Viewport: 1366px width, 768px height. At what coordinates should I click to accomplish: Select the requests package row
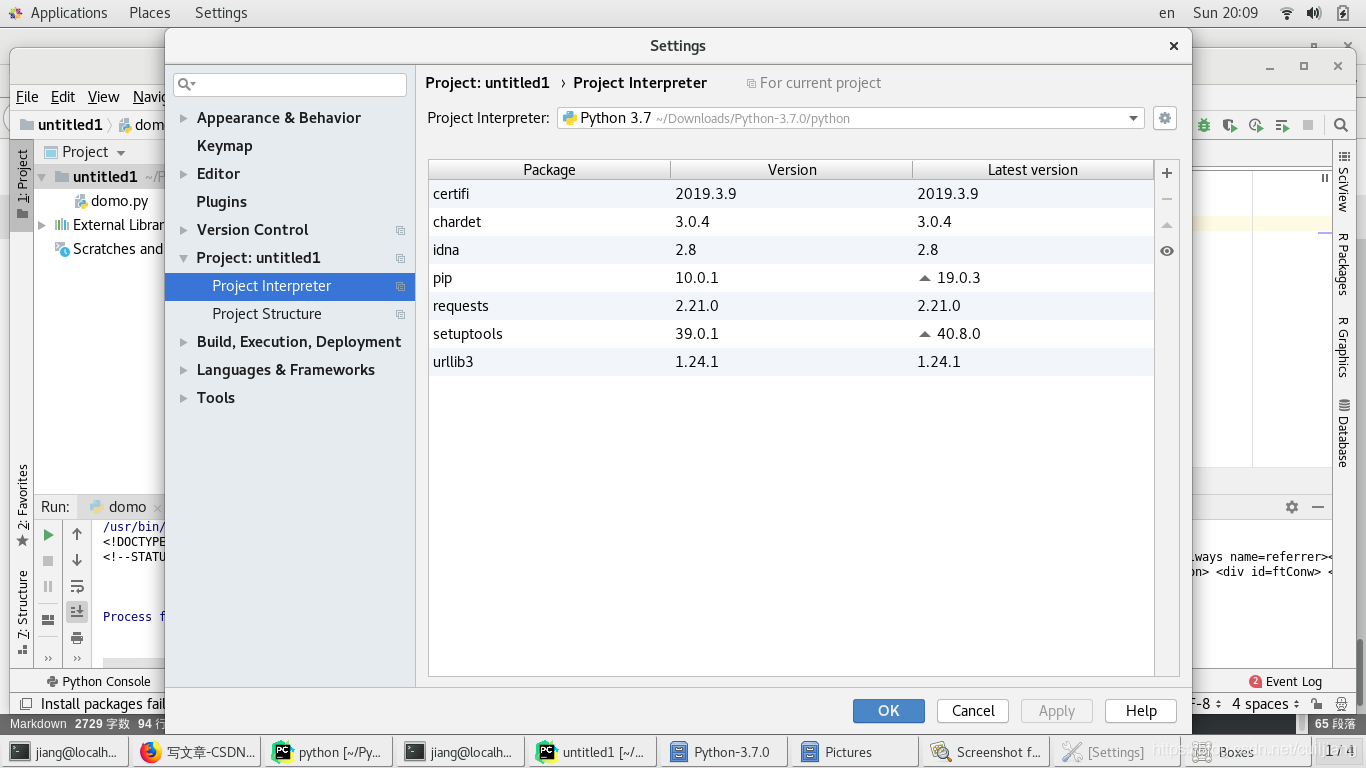point(791,306)
